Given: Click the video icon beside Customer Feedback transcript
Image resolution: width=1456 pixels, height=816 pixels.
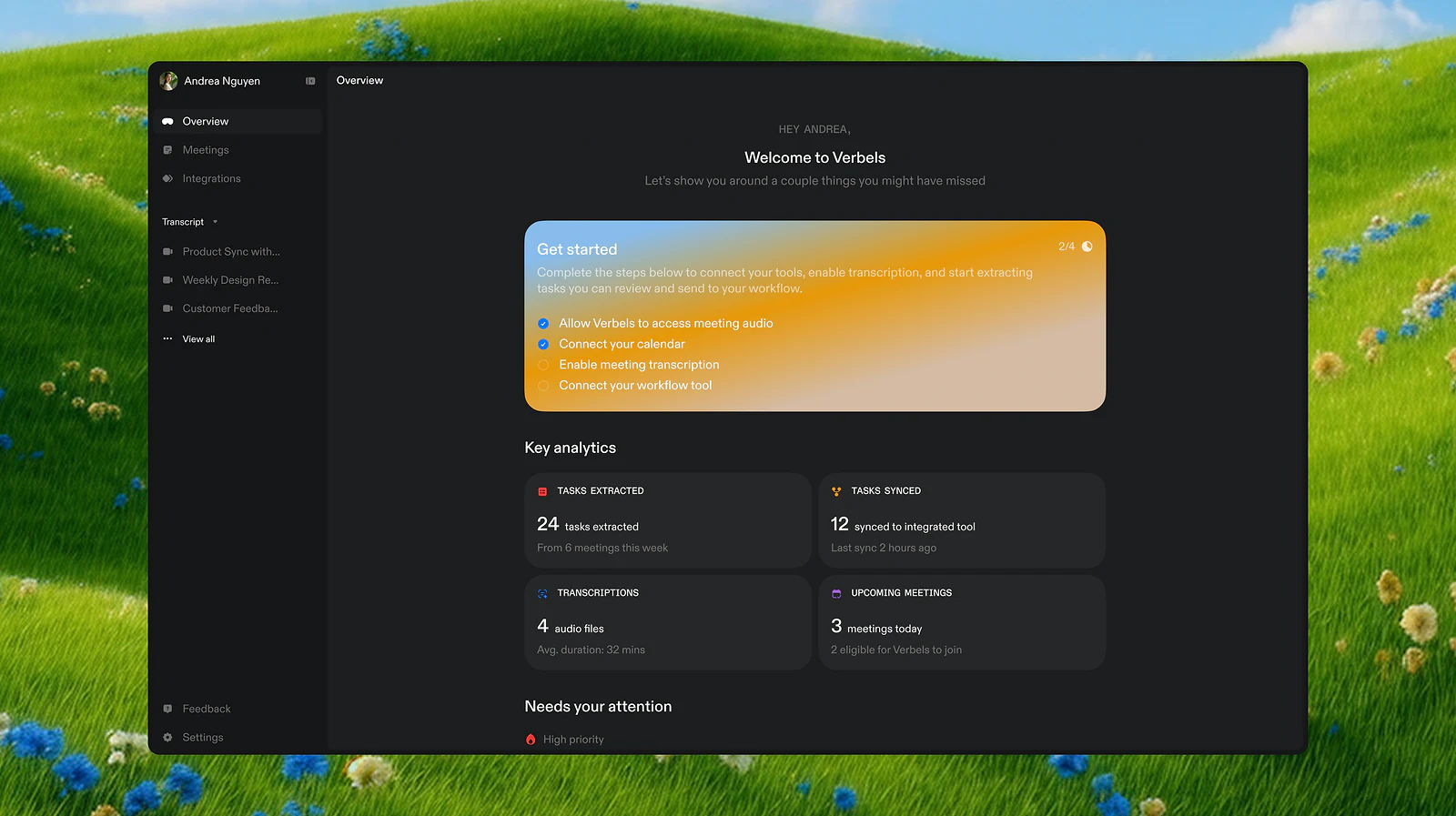Looking at the screenshot, I should [x=167, y=309].
